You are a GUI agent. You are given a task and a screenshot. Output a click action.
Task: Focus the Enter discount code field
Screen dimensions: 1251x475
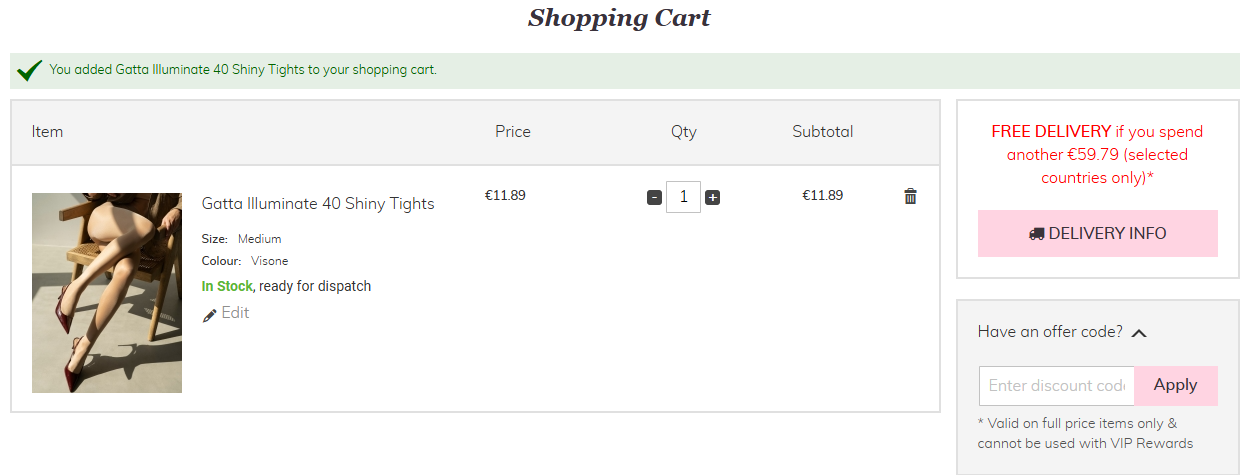pyautogui.click(x=1056, y=386)
